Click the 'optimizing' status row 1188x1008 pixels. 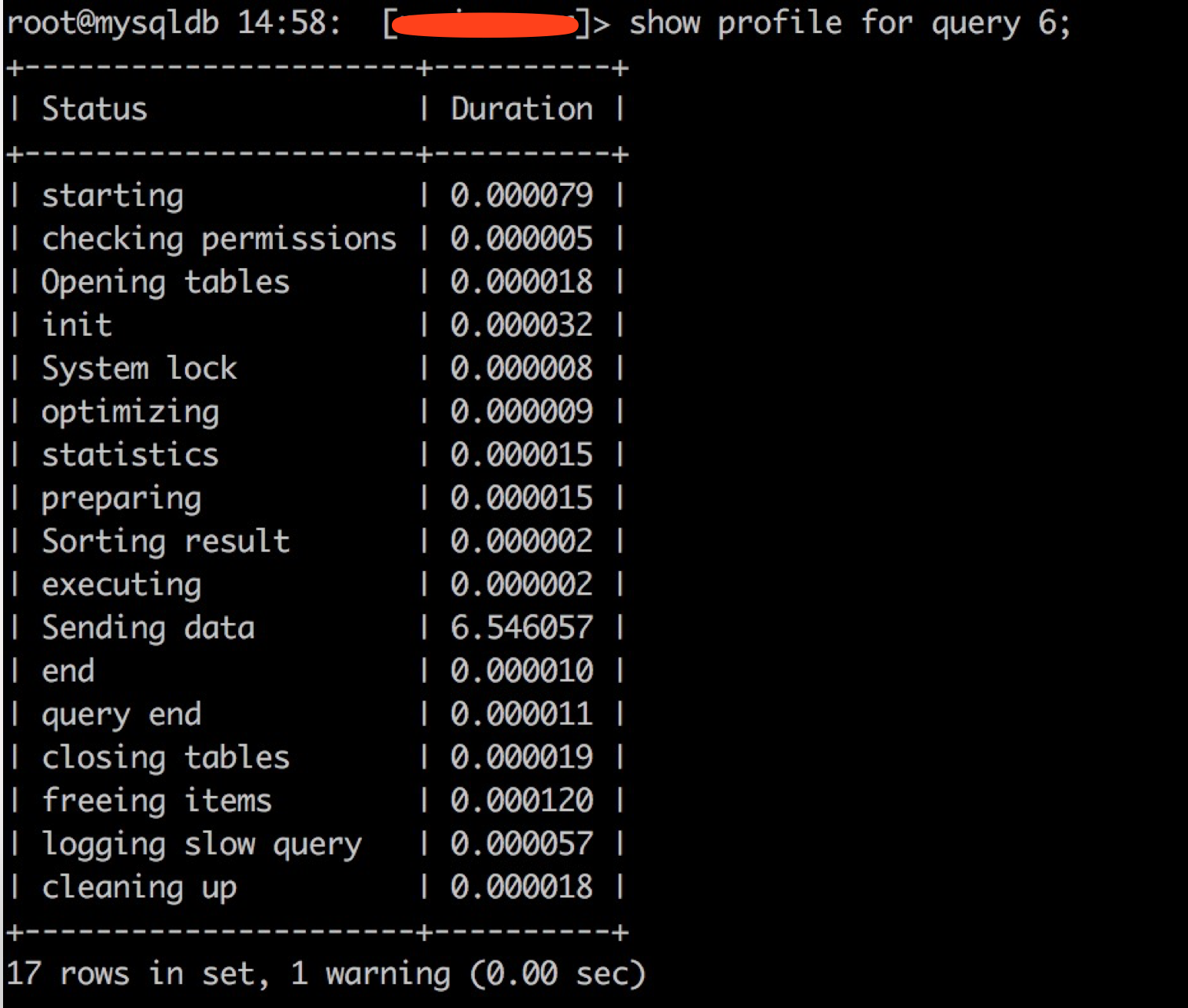129,411
